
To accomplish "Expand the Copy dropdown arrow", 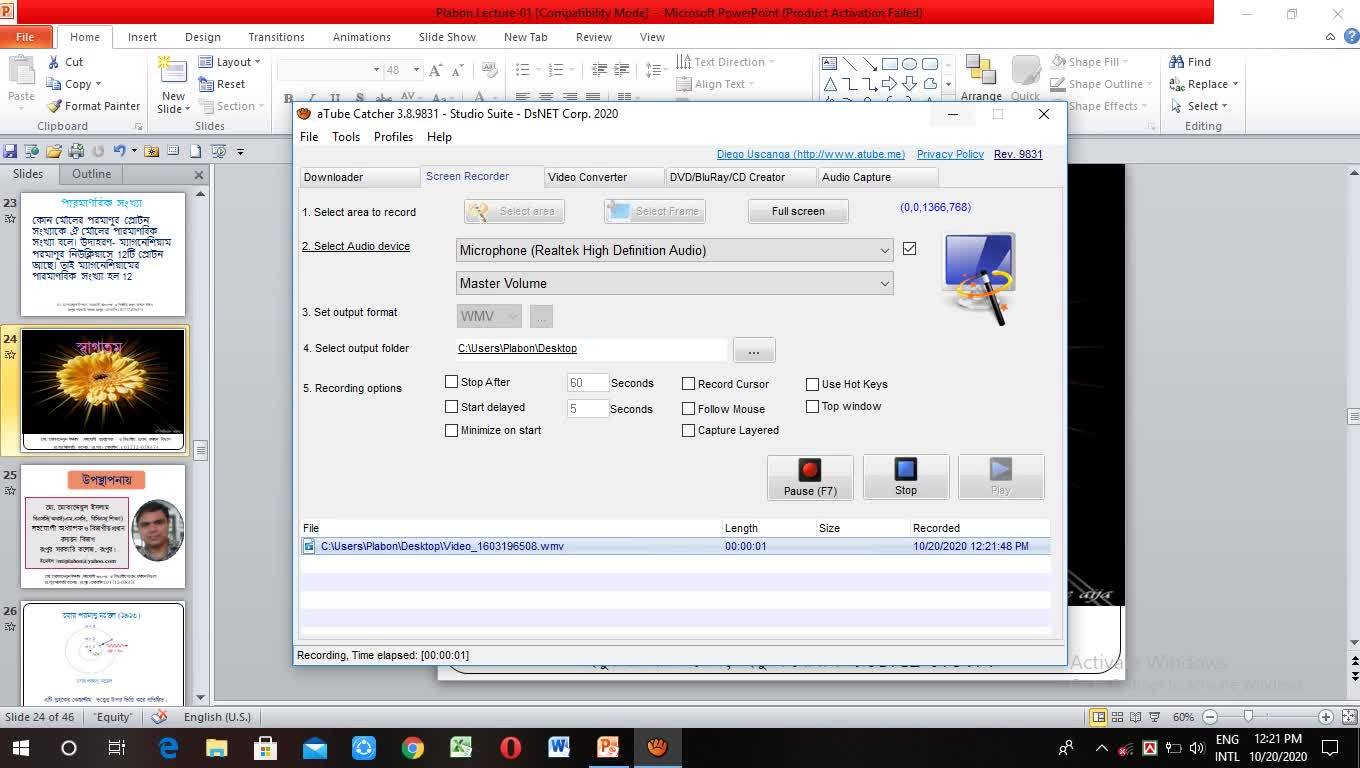I will 98,84.
